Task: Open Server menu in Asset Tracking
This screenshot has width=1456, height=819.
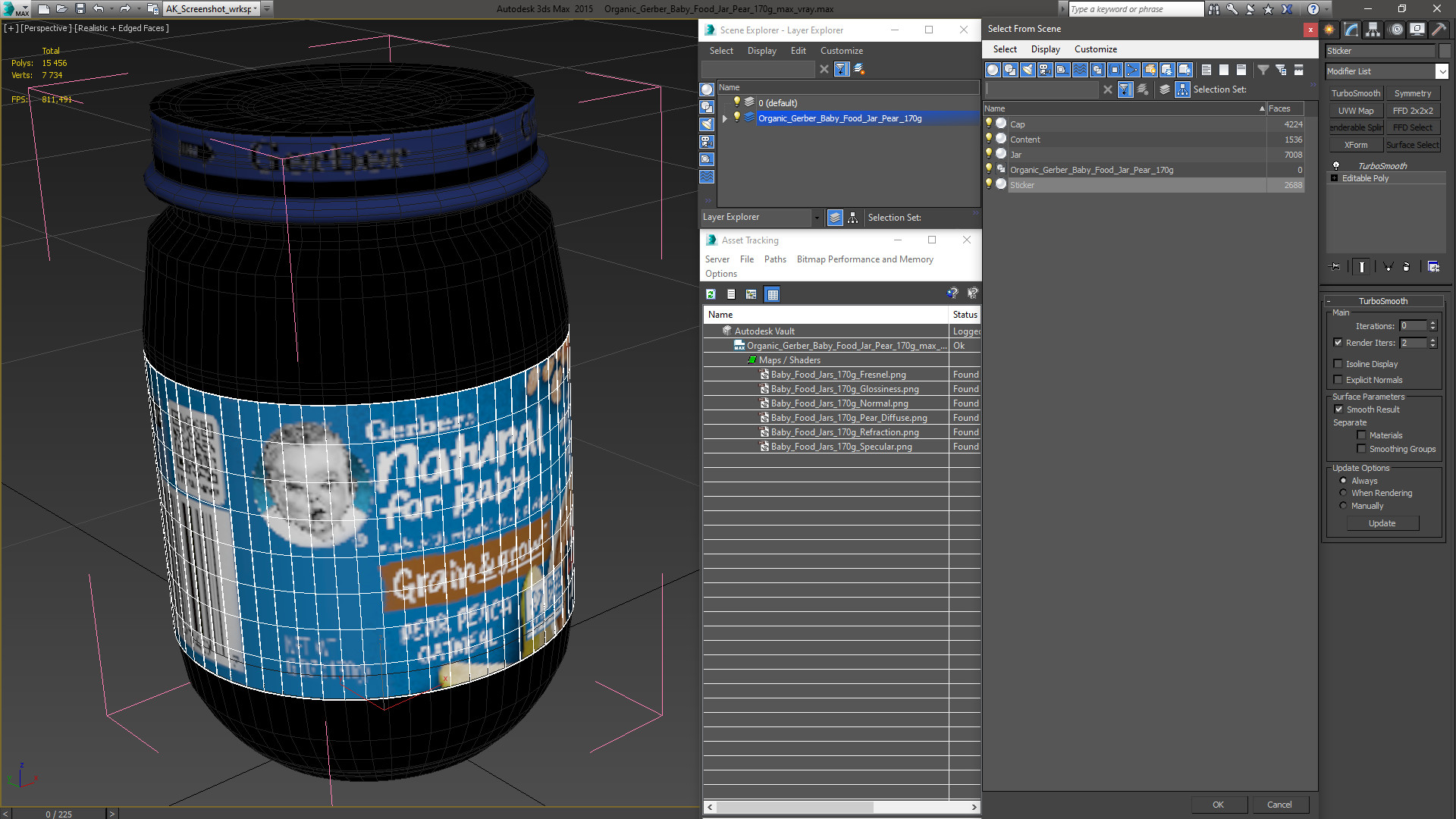Action: 717,259
